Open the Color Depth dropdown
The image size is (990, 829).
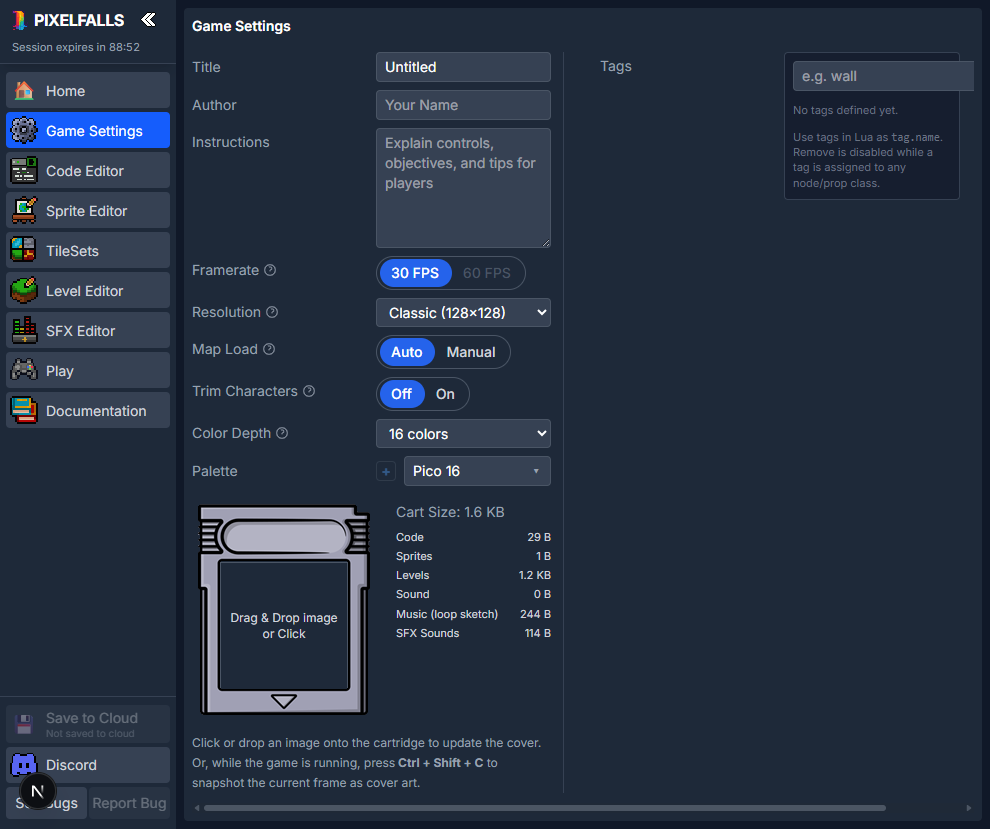click(463, 434)
